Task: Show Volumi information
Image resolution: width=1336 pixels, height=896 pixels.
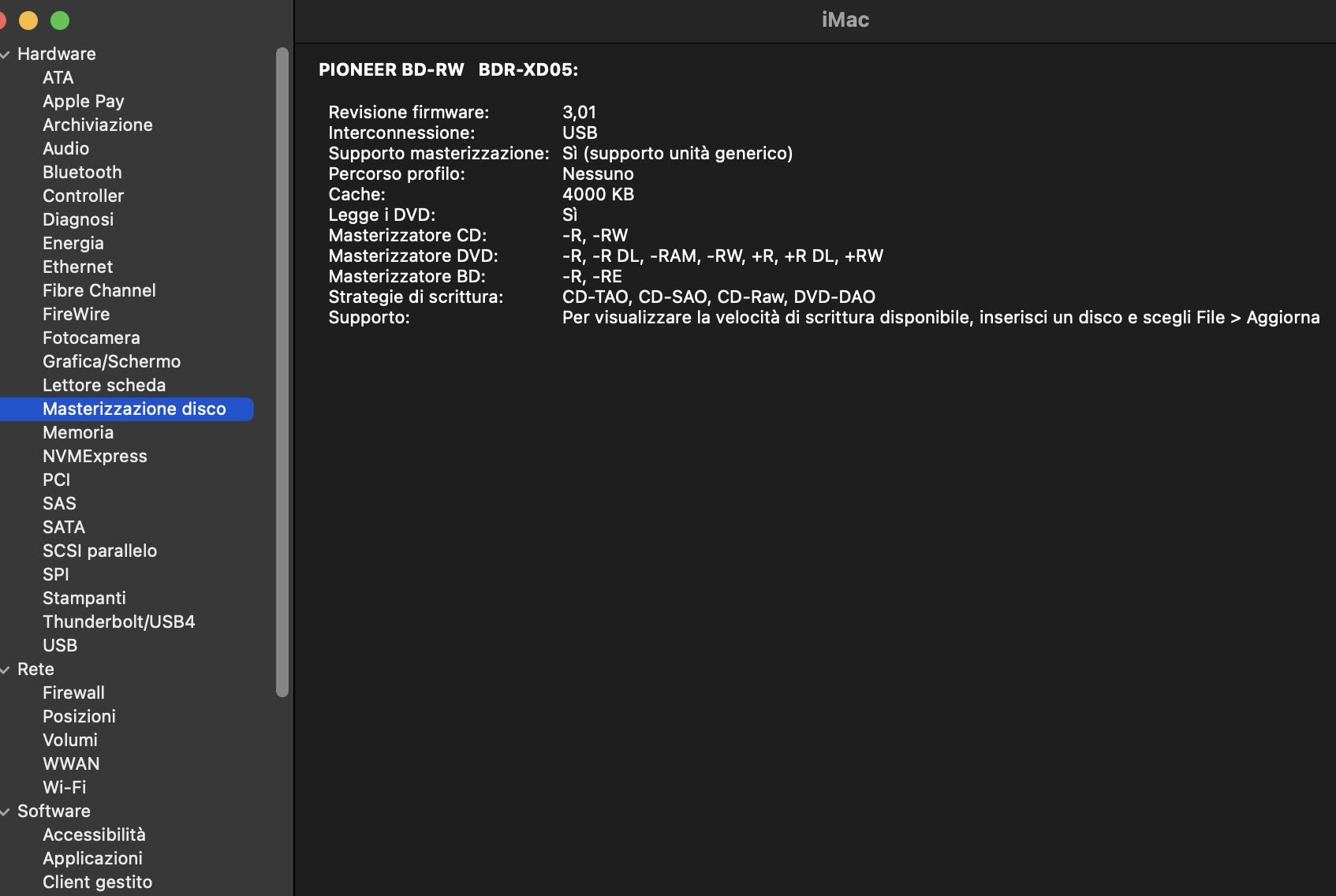Action: click(70, 740)
